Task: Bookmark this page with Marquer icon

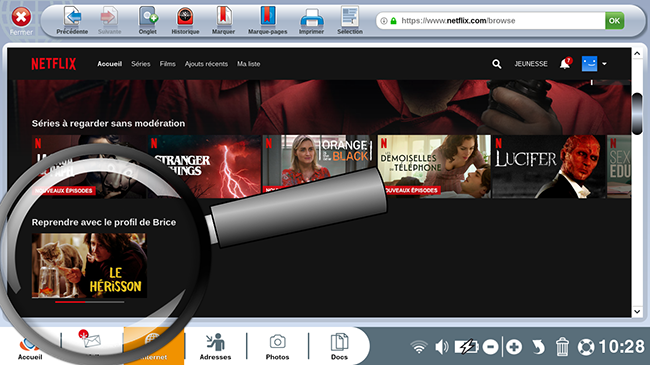Action: (223, 17)
